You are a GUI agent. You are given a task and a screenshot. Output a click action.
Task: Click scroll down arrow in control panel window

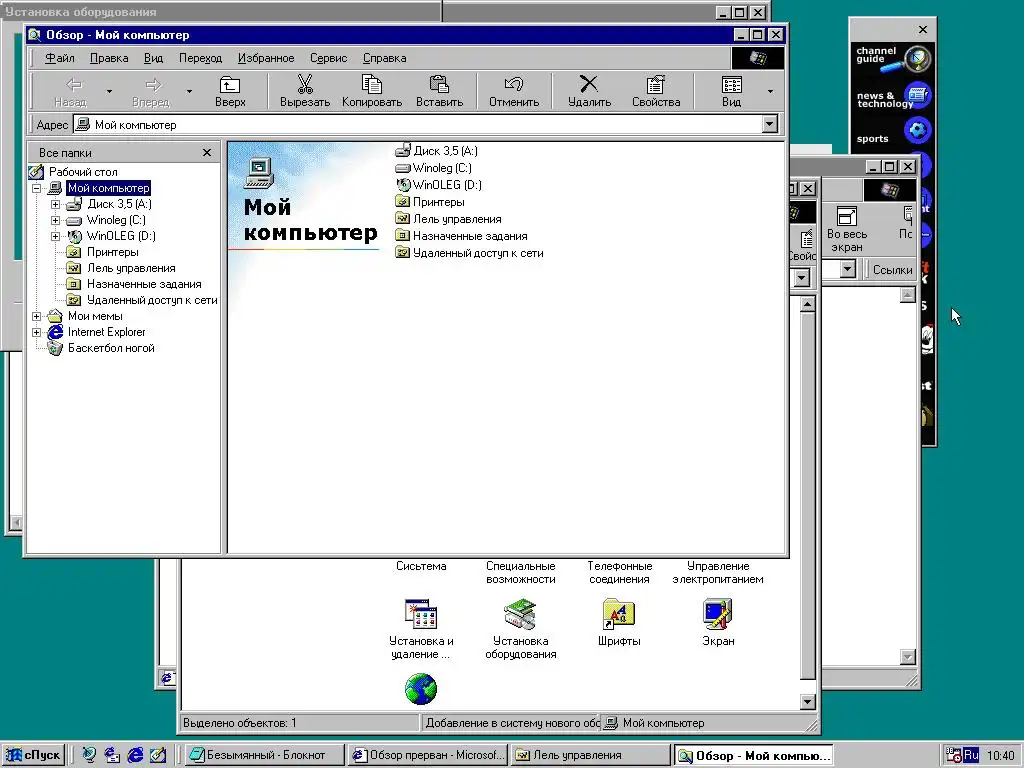807,702
